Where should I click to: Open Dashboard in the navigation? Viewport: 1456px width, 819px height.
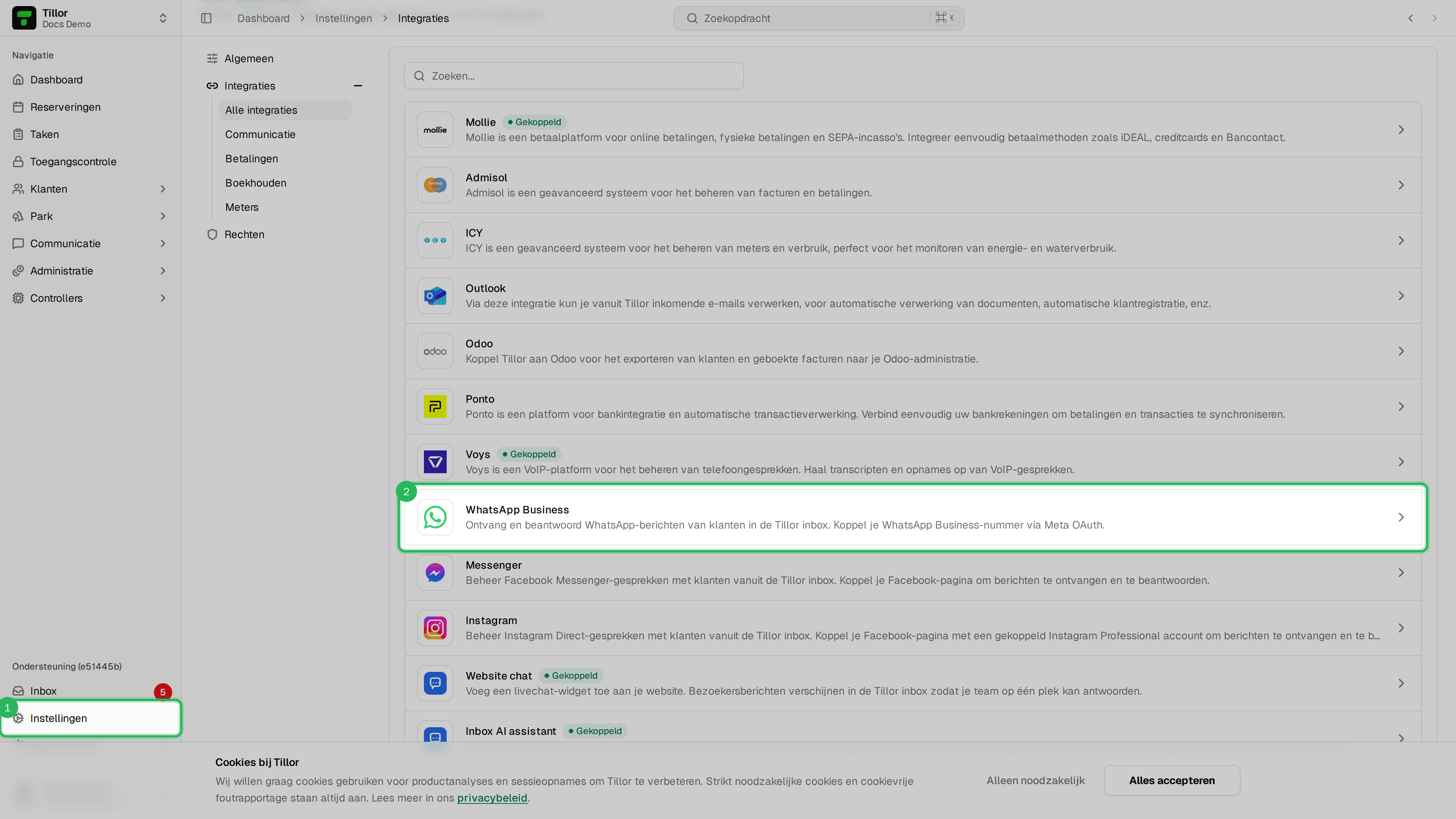(x=91, y=80)
